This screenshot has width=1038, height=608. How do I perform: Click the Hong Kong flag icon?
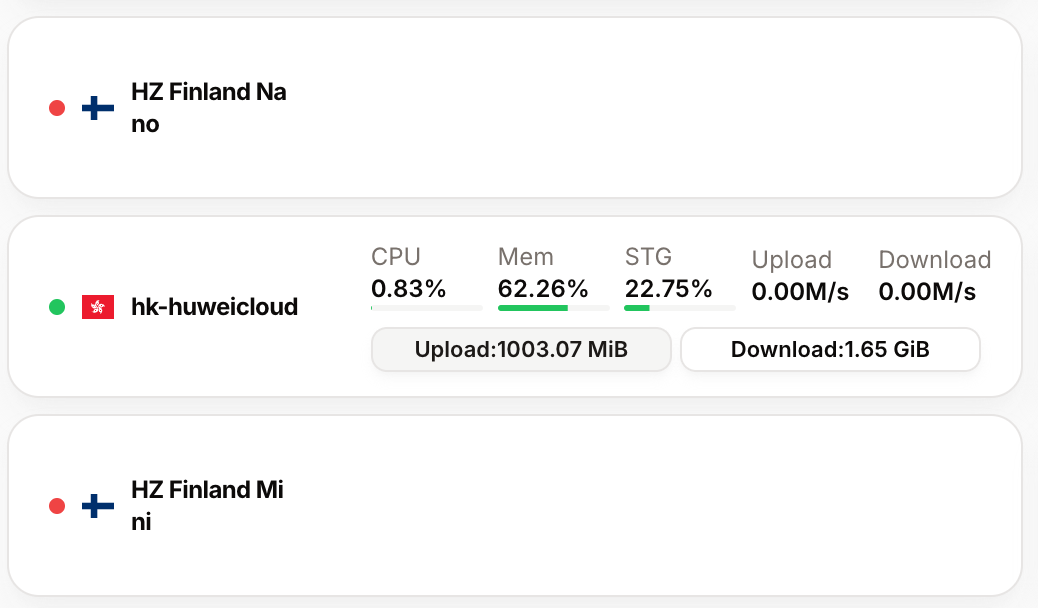(98, 307)
